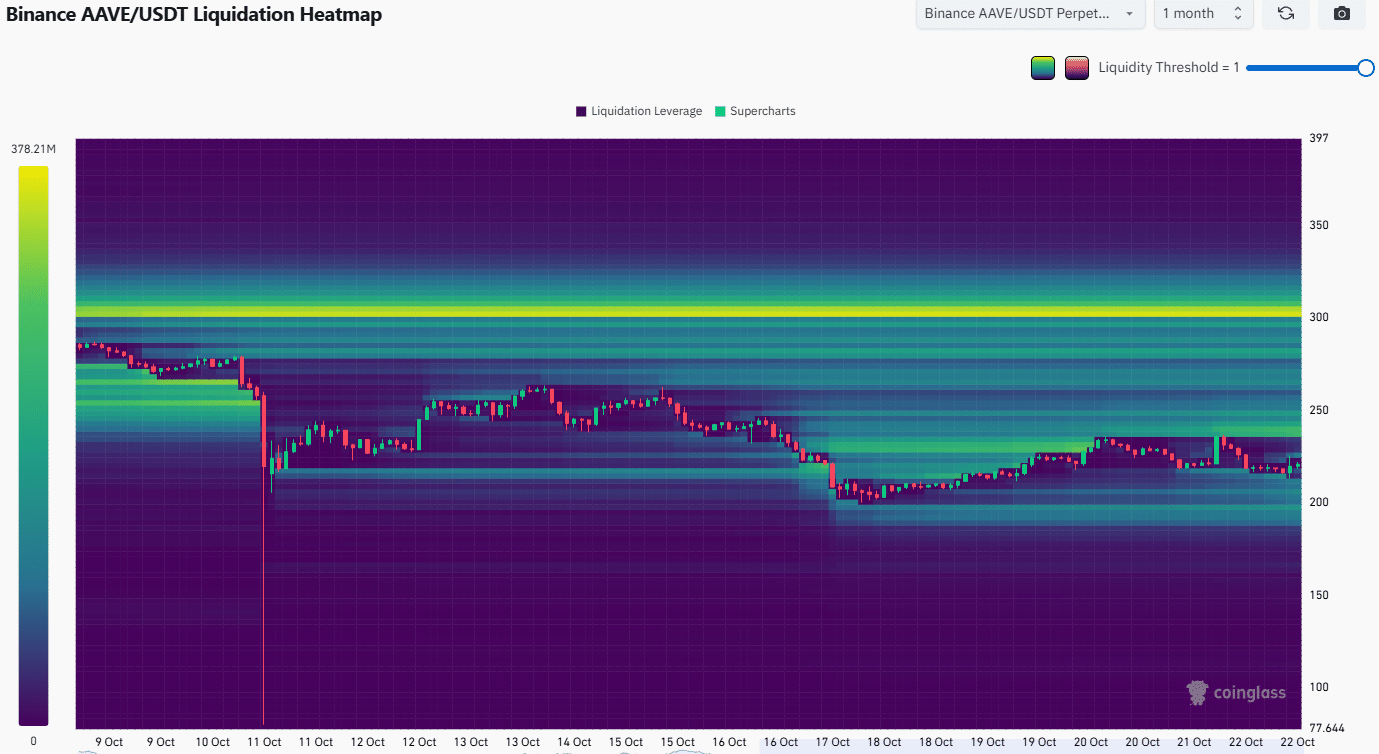
Task: Click the 17 Oct label on the date axis
Action: (x=833, y=742)
